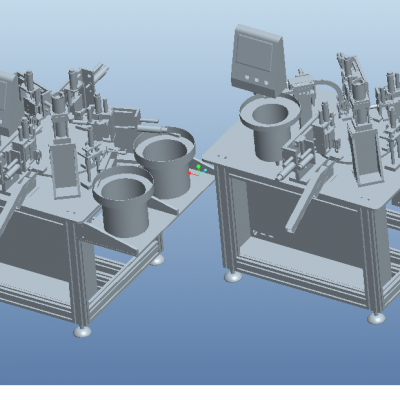This screenshot has width=400, height=400.
Task: Select the inclined tray plate on left machine
Action: tap(65, 172)
